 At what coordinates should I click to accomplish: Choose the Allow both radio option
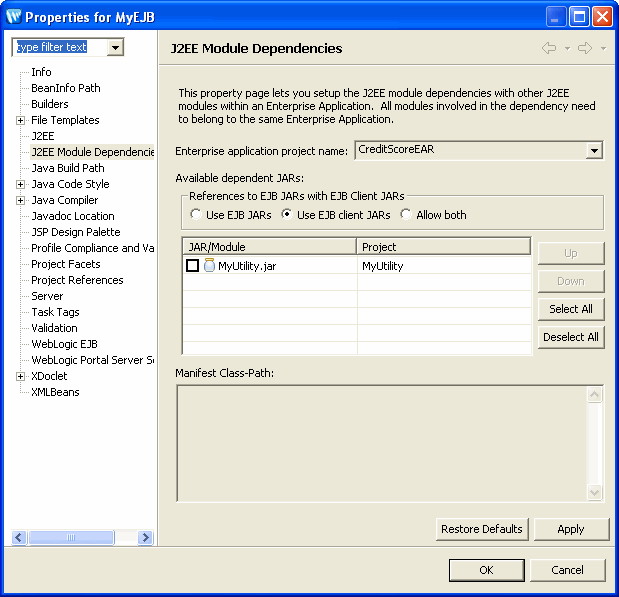[405, 214]
